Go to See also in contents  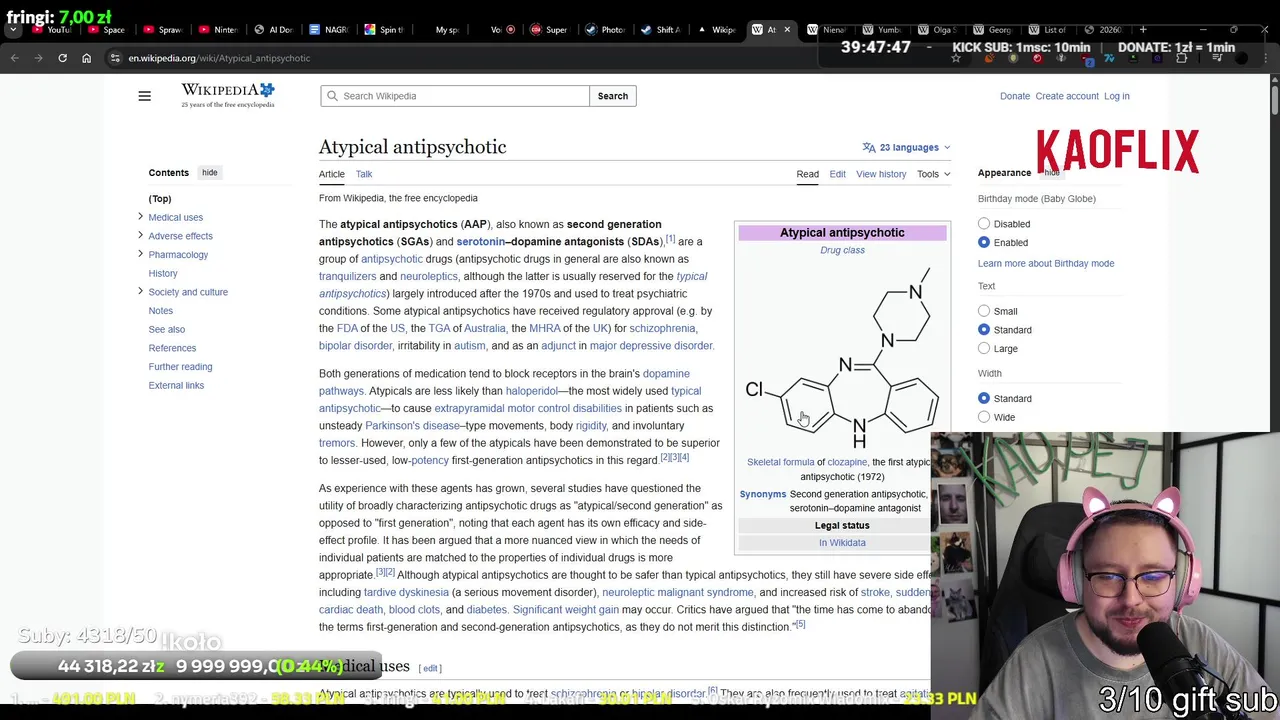(166, 329)
